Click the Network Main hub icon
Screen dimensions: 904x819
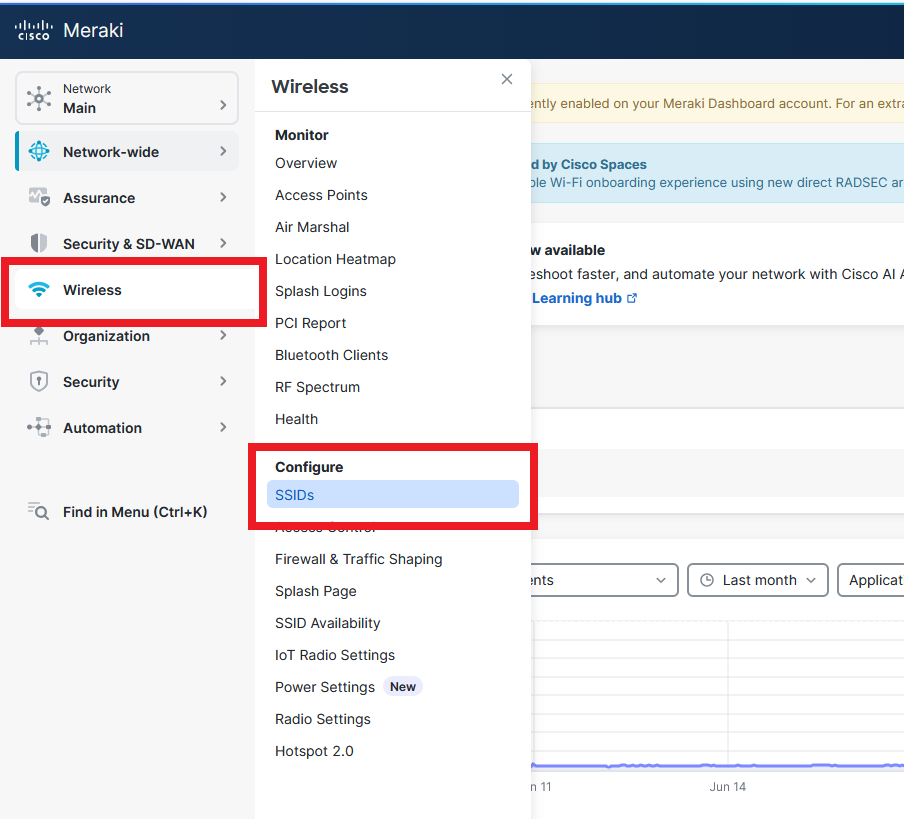(39, 99)
